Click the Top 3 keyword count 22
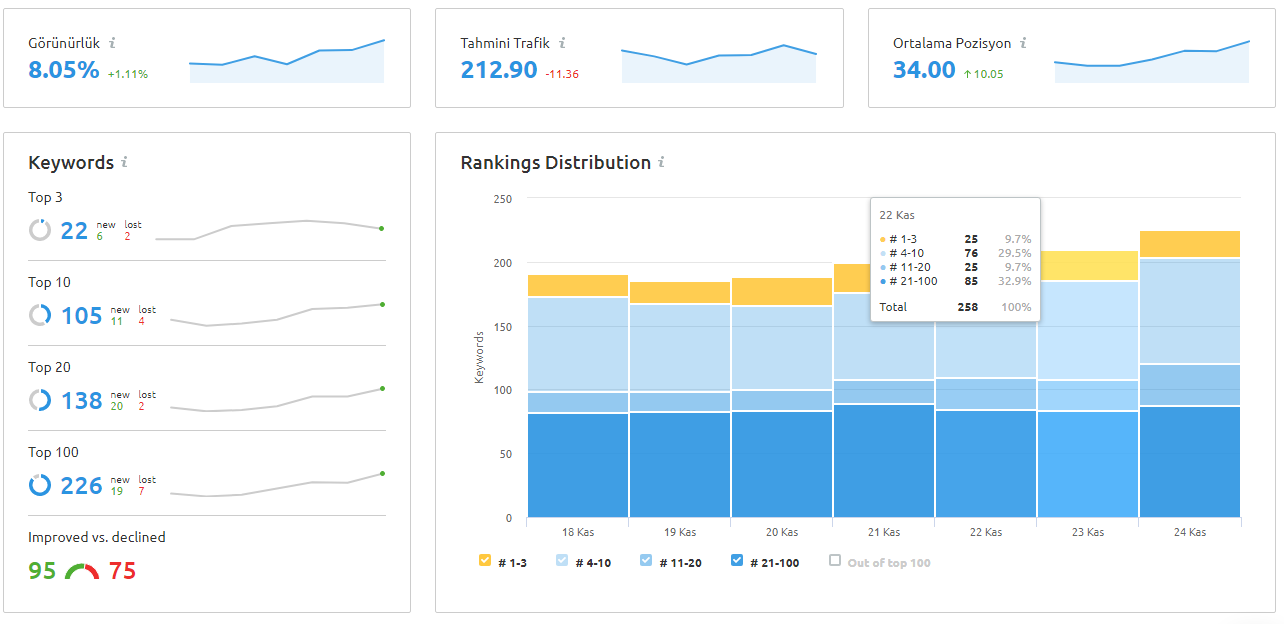Screen dimensions: 1284x624 [74, 231]
